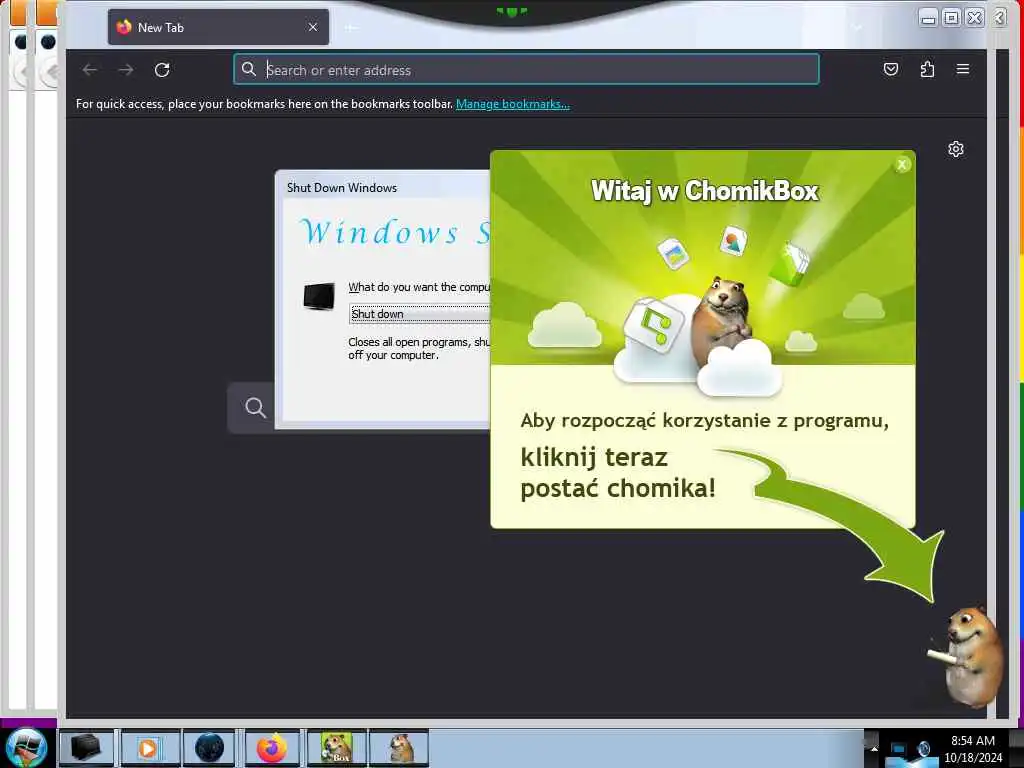Viewport: 1024px width, 768px height.
Task: Open the black computer taskbar item
Action: (86, 748)
